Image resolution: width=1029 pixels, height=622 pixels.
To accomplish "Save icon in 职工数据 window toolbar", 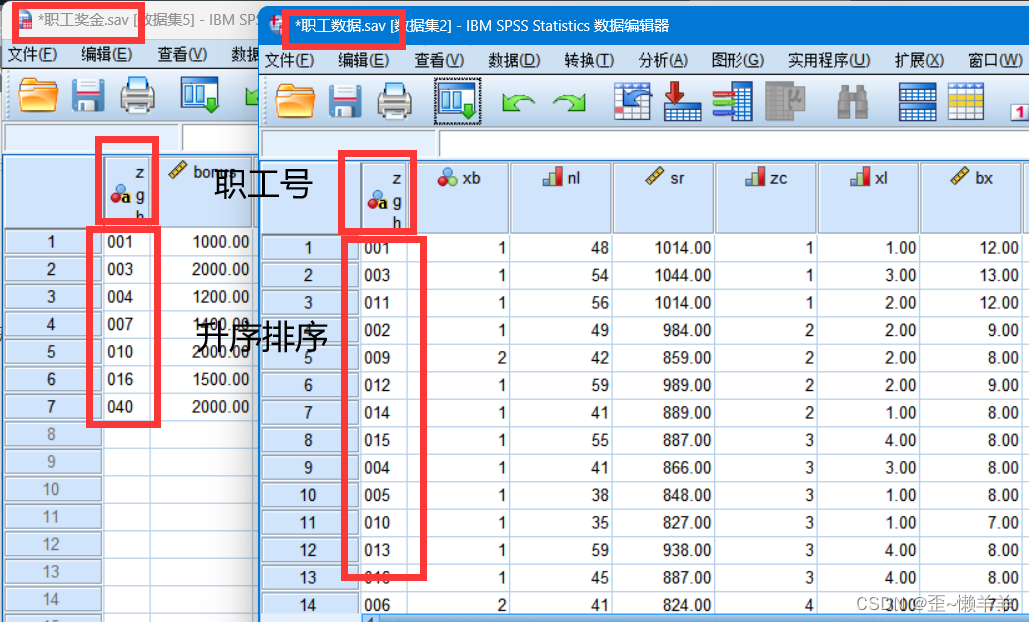I will [345, 101].
